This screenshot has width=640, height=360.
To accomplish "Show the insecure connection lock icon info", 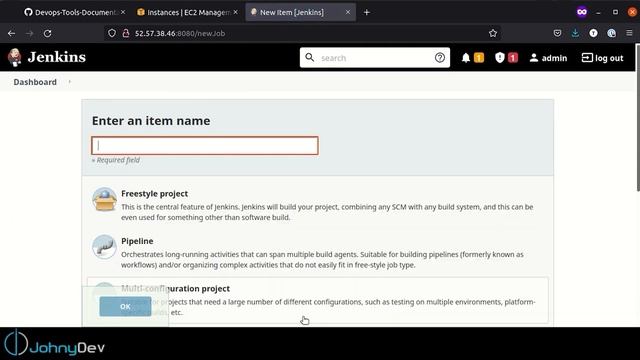I will pyautogui.click(x=126, y=33).
